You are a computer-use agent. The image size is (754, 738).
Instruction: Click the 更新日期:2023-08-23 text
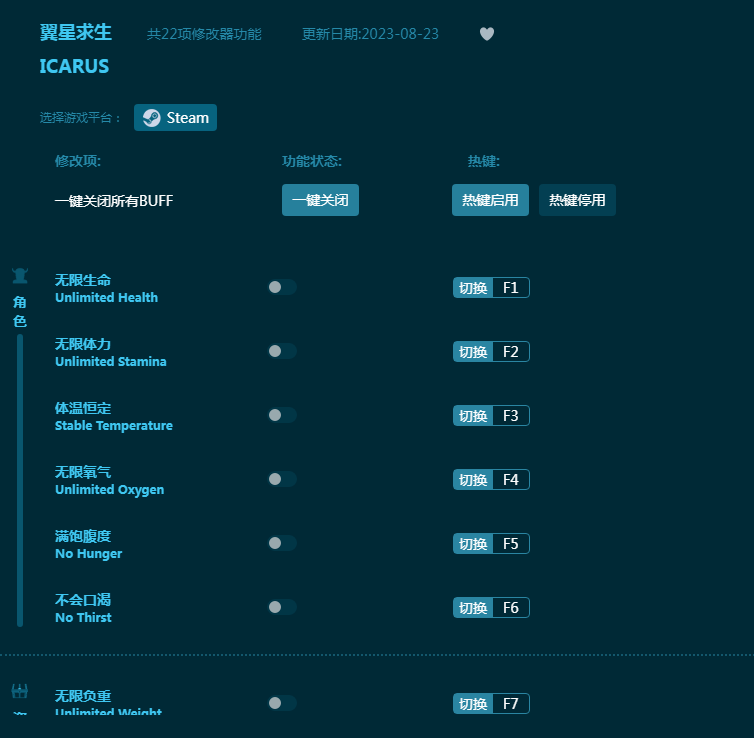370,34
